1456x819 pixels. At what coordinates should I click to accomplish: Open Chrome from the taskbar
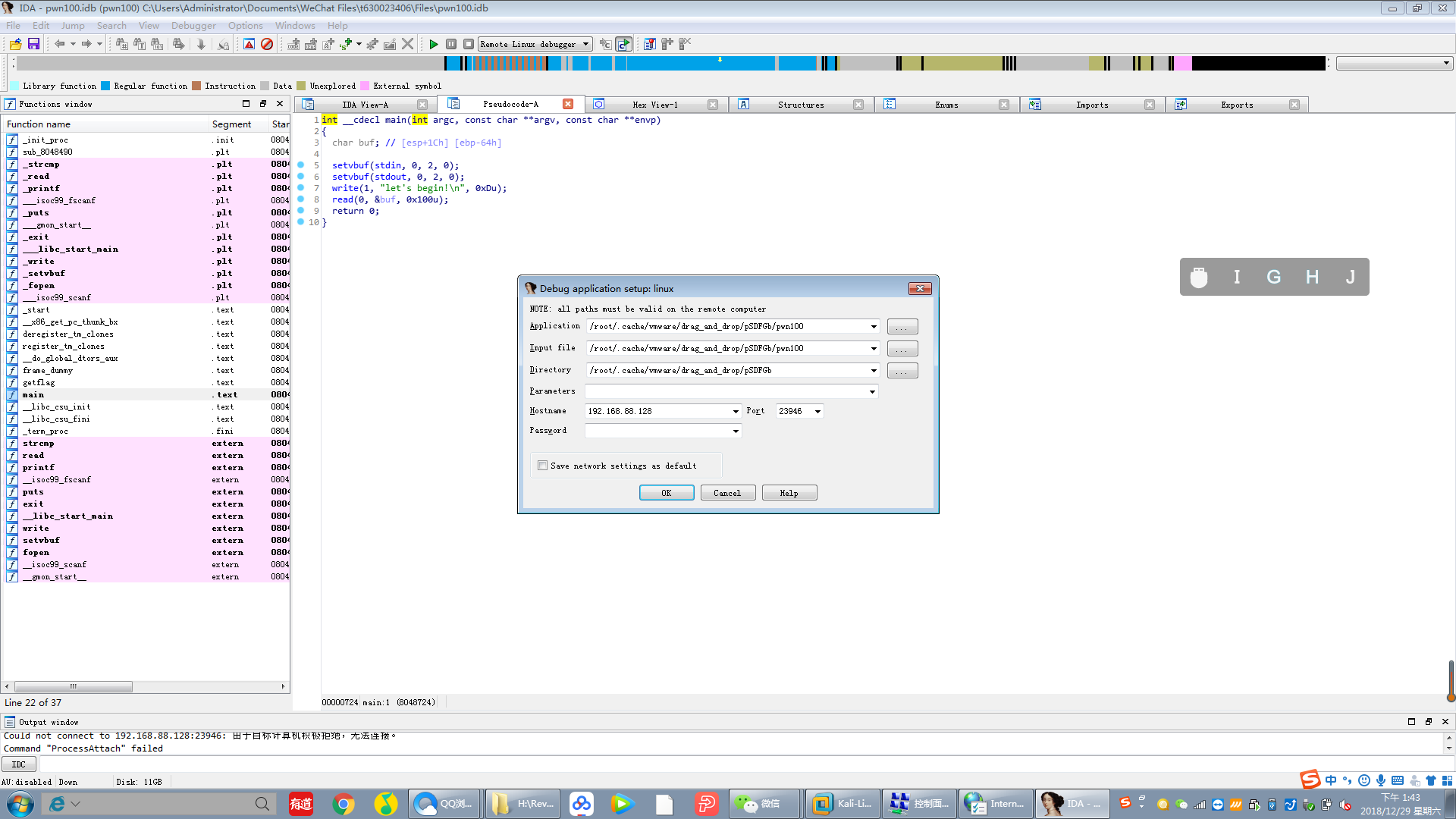pyautogui.click(x=344, y=804)
